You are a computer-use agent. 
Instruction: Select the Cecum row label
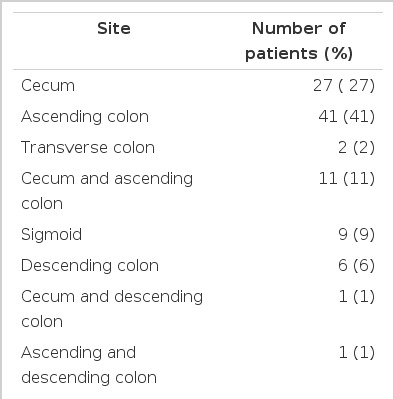[48, 86]
